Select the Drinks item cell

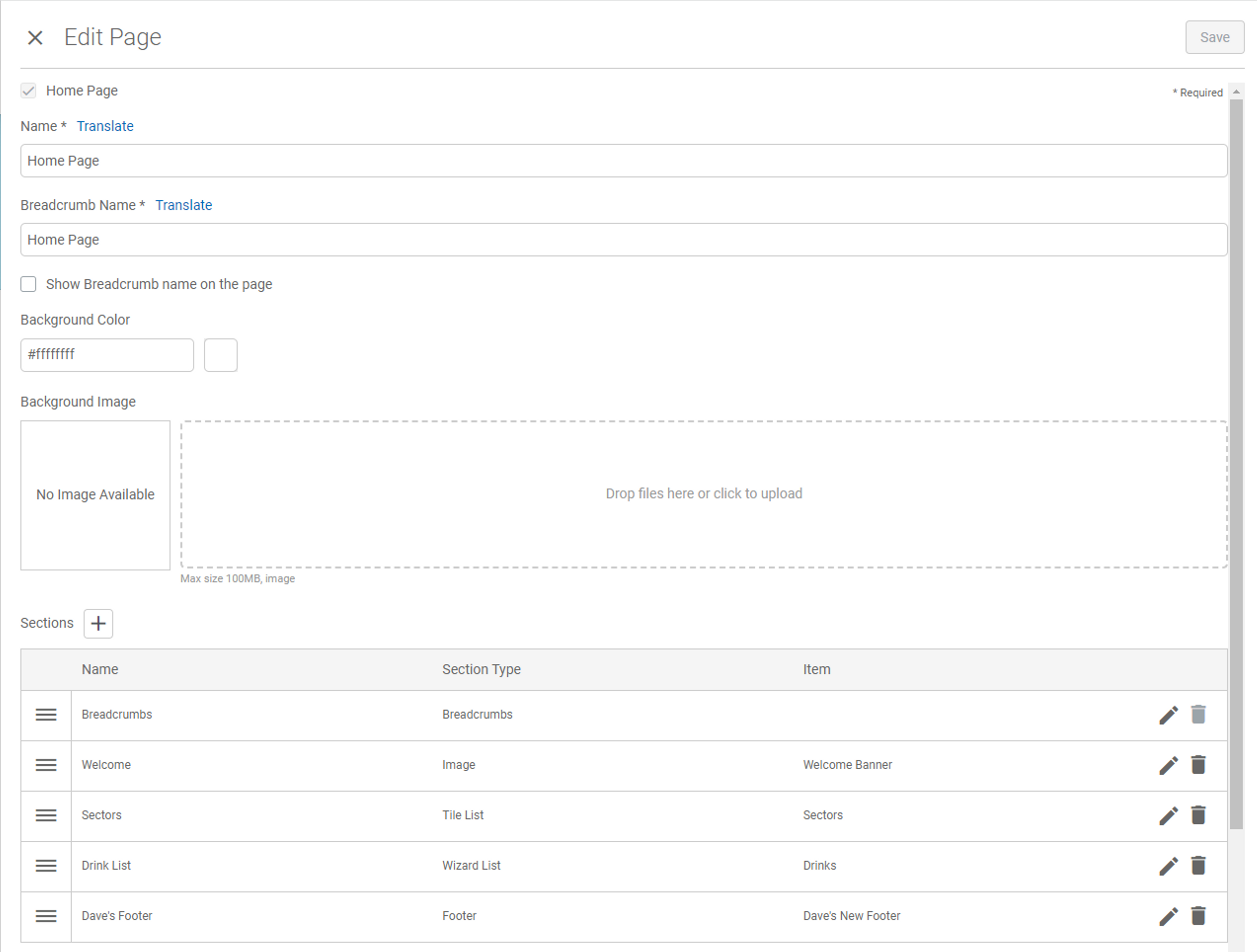click(x=819, y=866)
